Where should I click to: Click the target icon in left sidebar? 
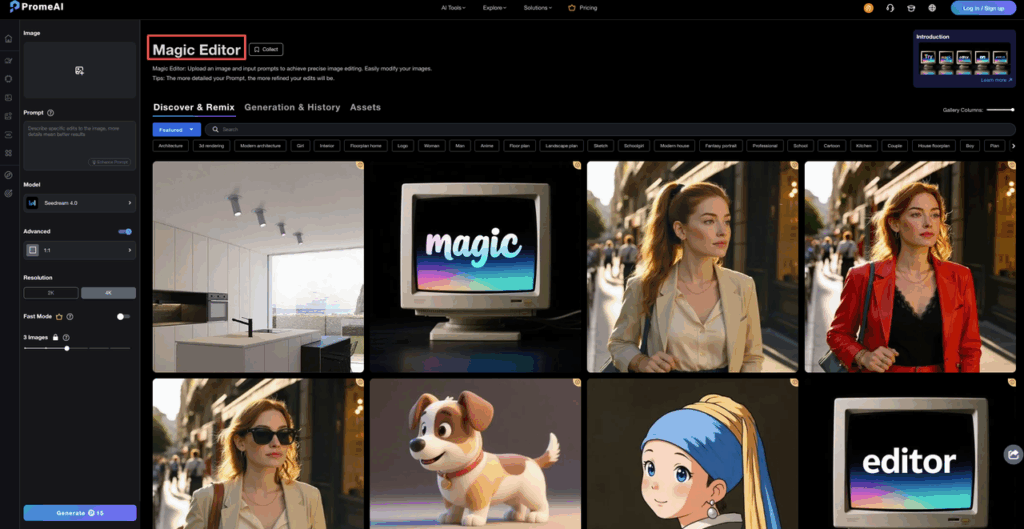click(x=8, y=193)
